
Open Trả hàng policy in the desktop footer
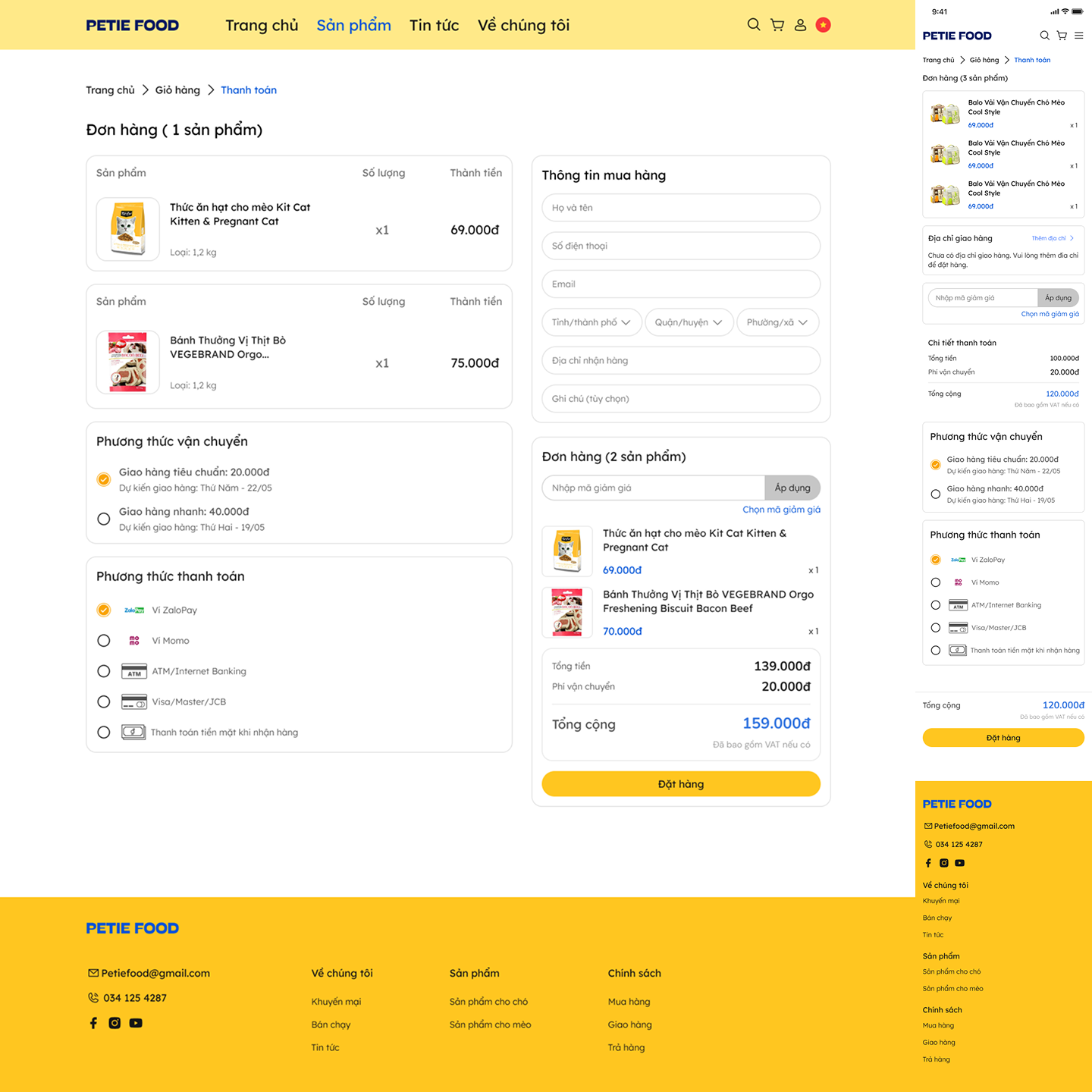point(626,1047)
